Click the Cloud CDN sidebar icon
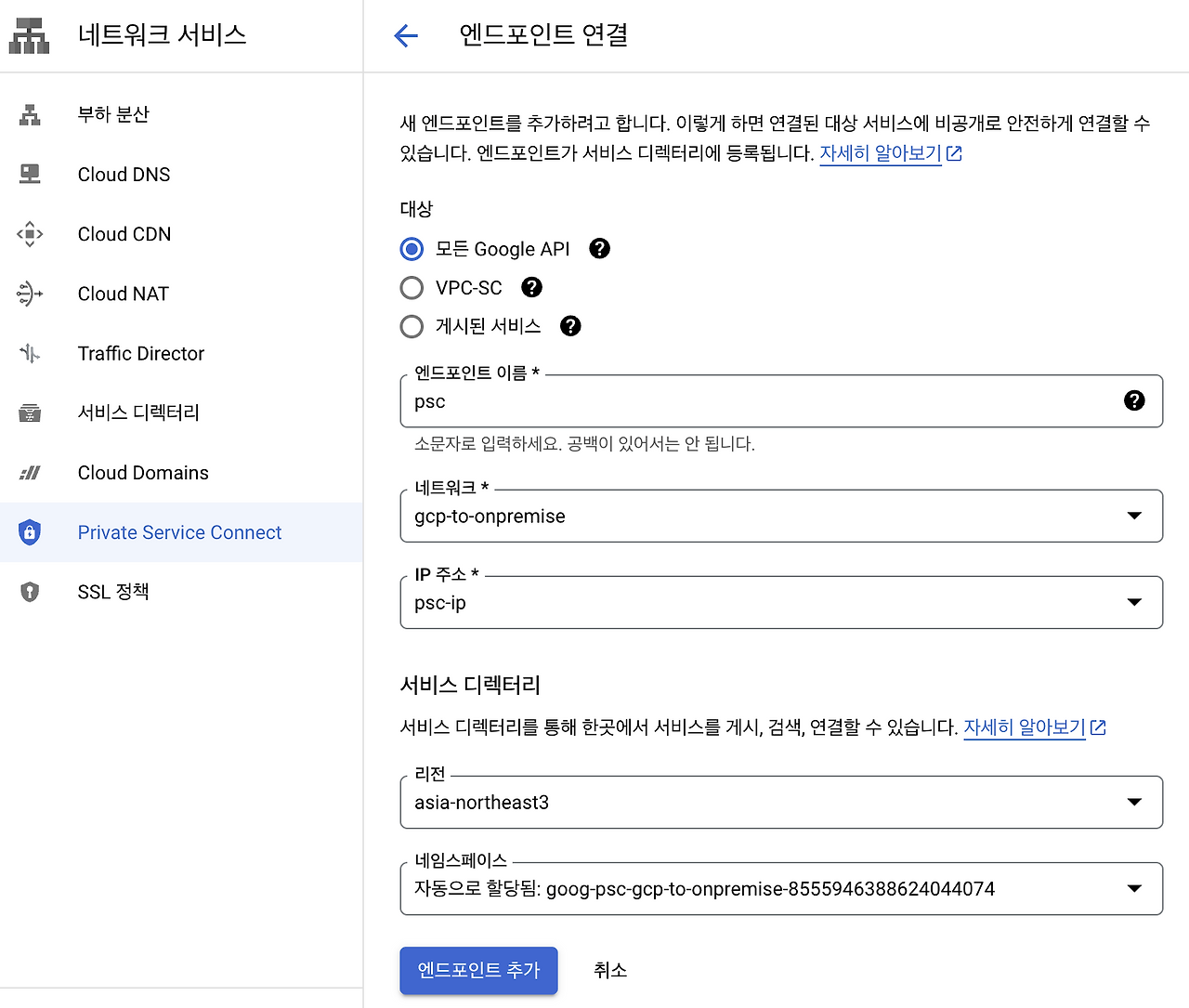The width and height of the screenshot is (1189, 1008). coord(29,234)
